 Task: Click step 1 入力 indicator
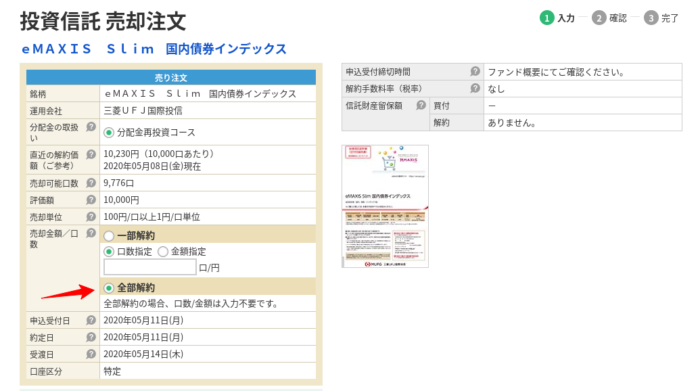[x=557, y=18]
